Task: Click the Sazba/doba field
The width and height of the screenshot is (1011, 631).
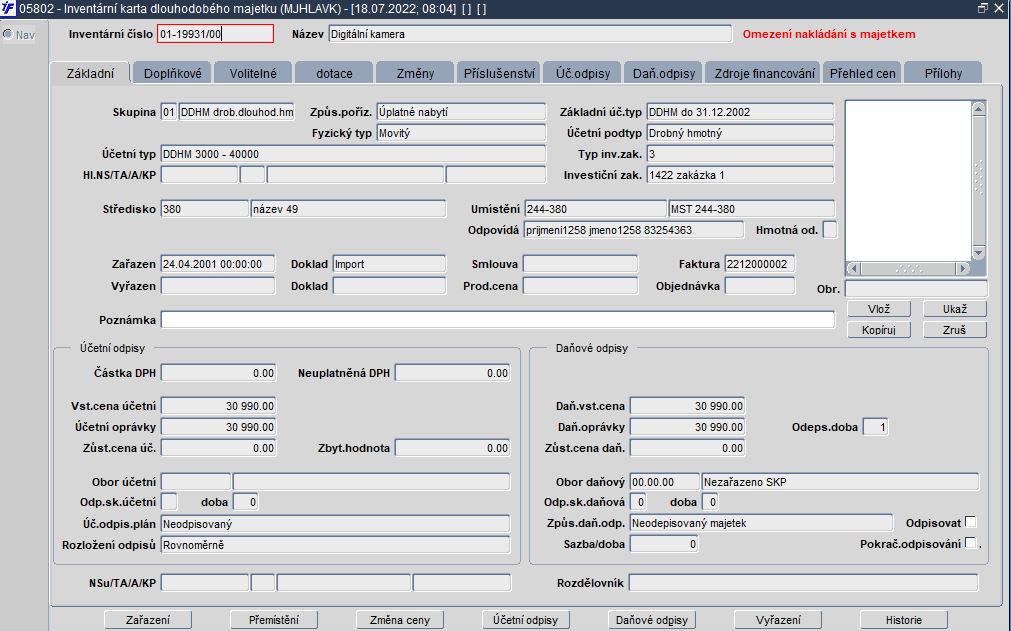Action: pyautogui.click(x=664, y=544)
